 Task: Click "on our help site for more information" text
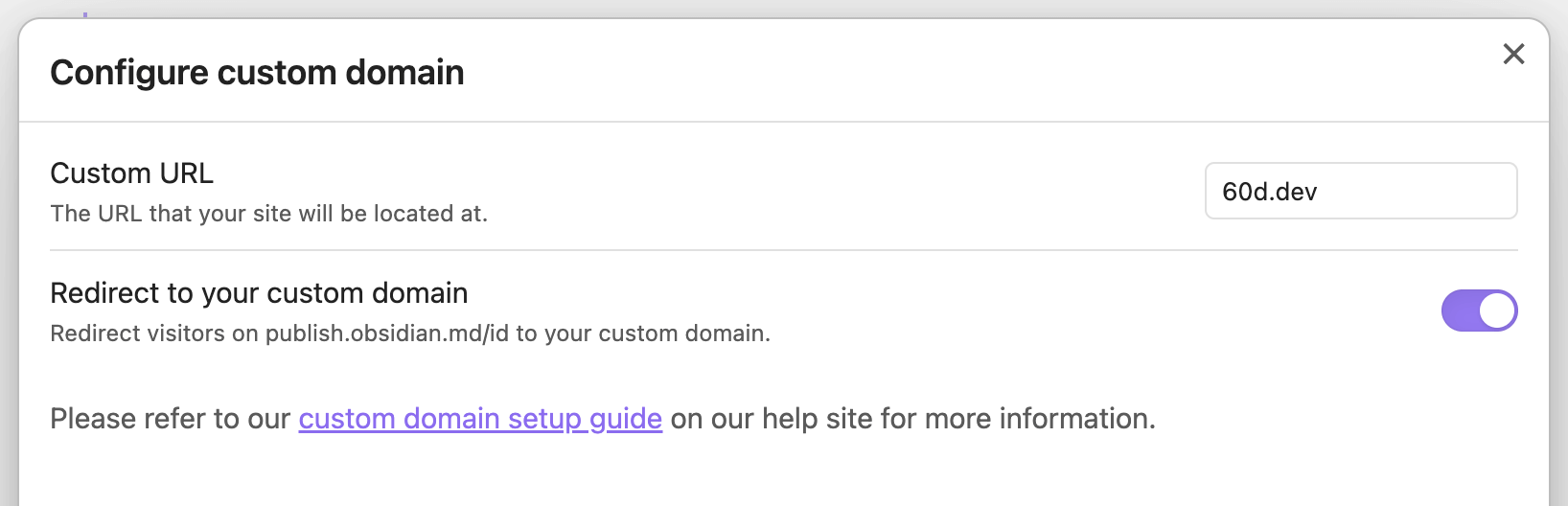tap(912, 419)
